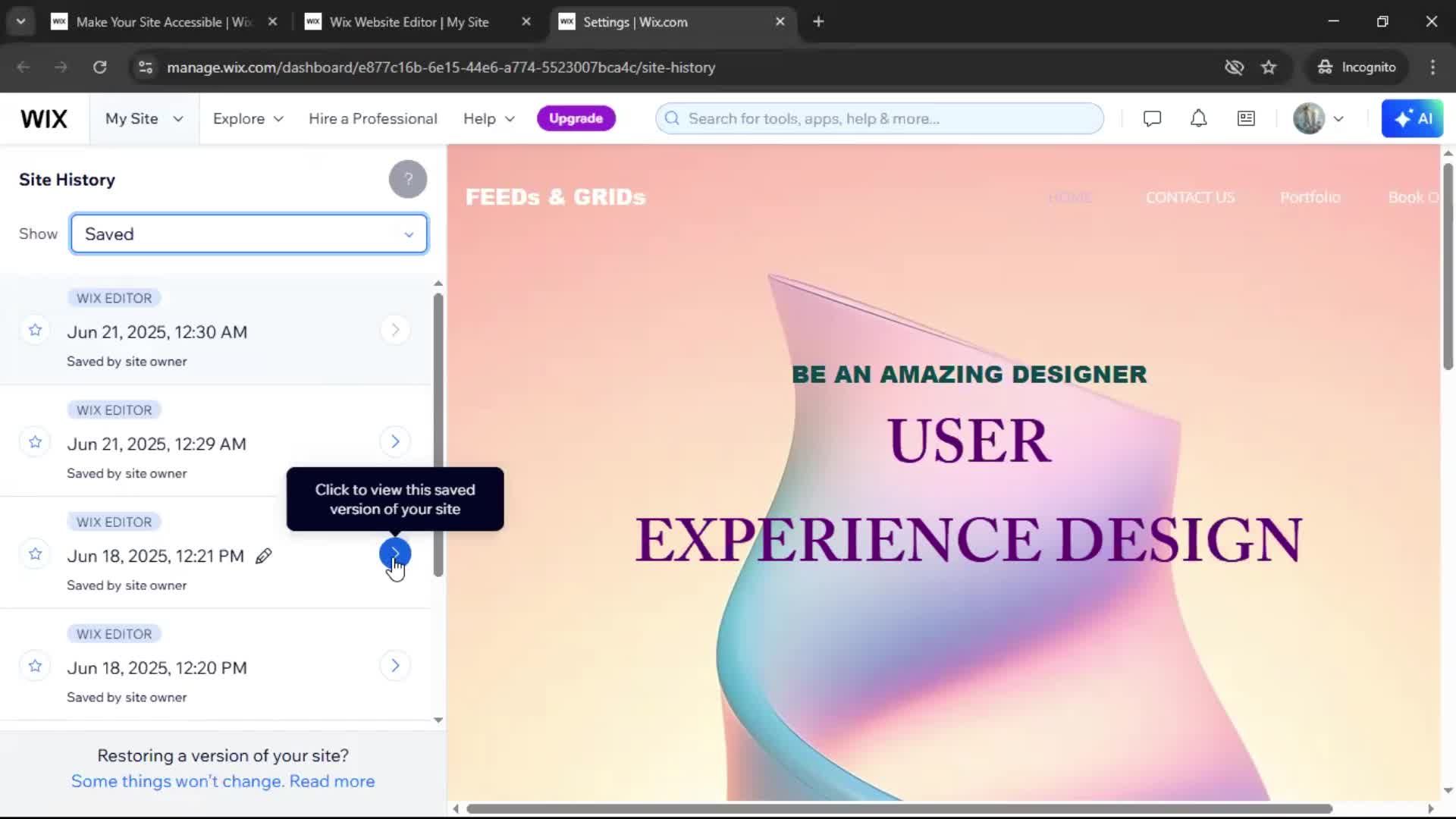The height and width of the screenshot is (819, 1456).
Task: Open the news updates icon
Action: tap(1246, 119)
